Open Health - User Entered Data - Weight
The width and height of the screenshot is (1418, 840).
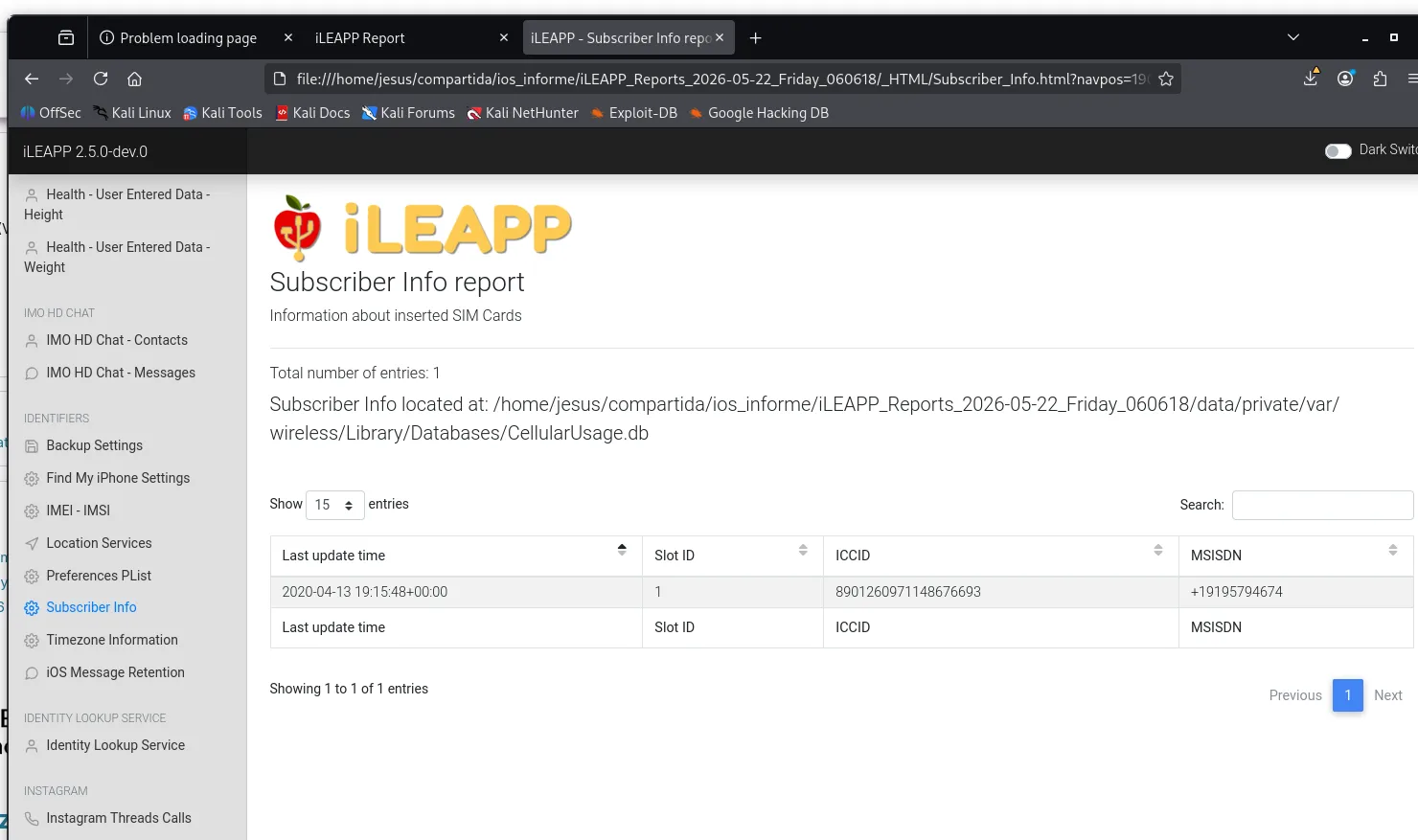(117, 257)
